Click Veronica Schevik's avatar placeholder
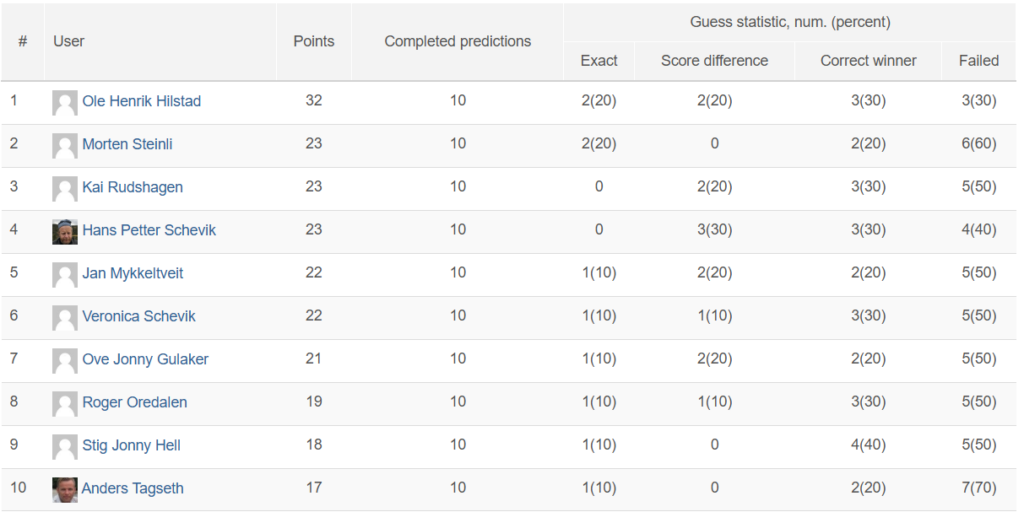Screen dimensions: 1024x512 [x=65, y=317]
